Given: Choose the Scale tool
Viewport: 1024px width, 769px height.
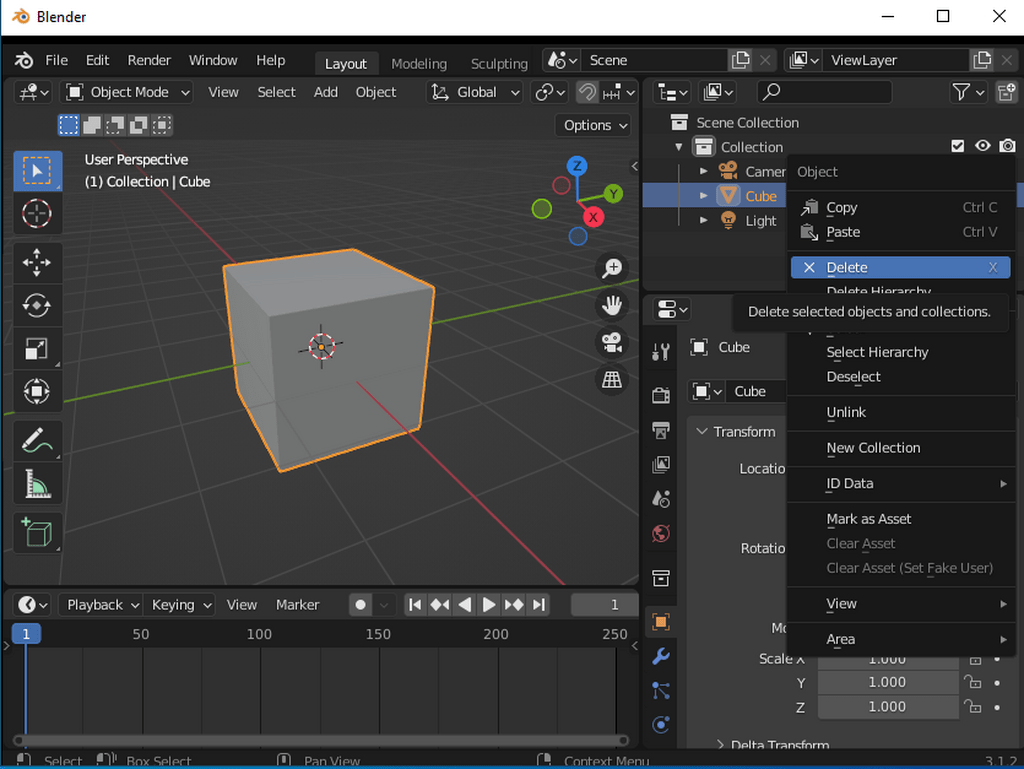Looking at the screenshot, I should click(37, 348).
